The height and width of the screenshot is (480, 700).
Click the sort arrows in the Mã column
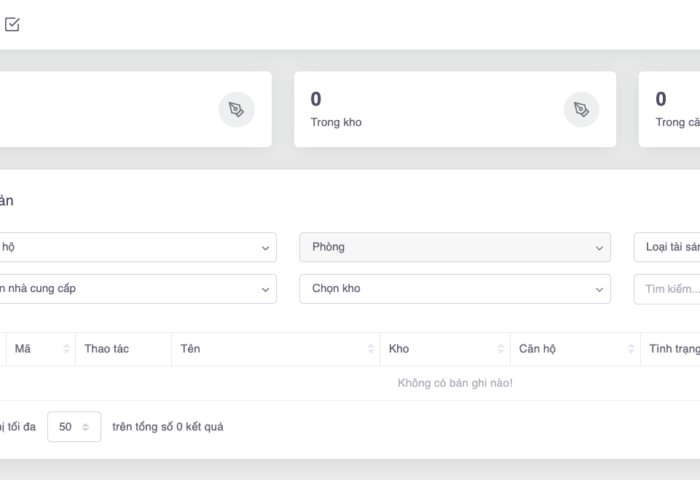tap(67, 349)
